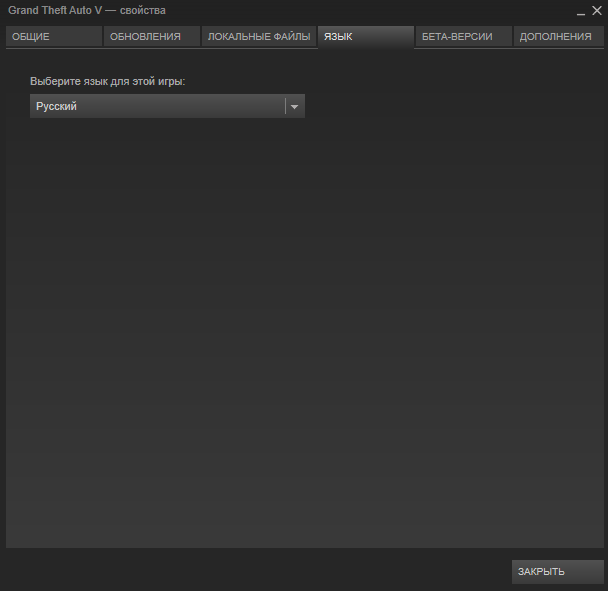Open the БЕТА-ВЕРСИИ tab

pos(463,36)
